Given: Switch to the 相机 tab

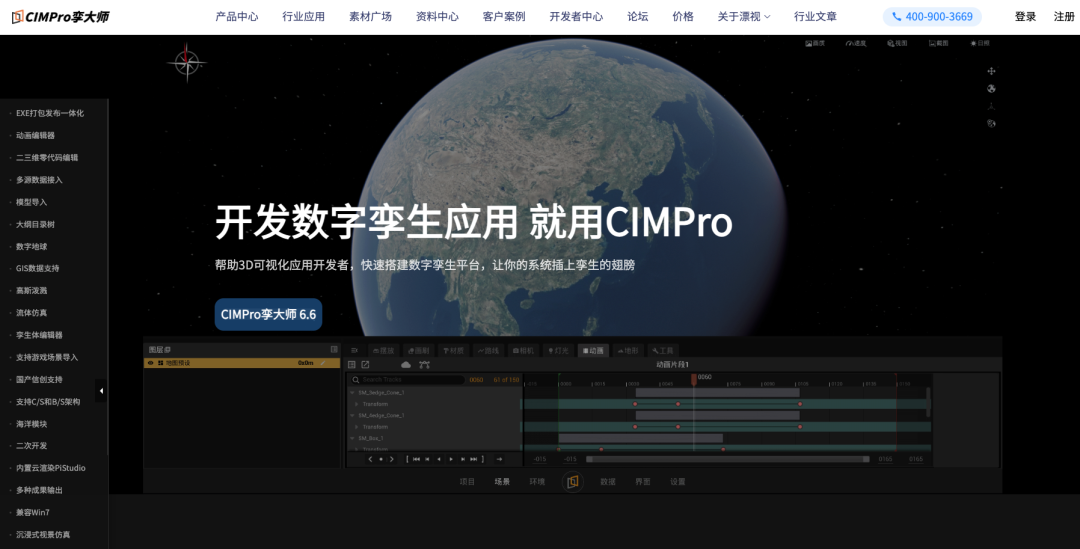Looking at the screenshot, I should point(523,351).
